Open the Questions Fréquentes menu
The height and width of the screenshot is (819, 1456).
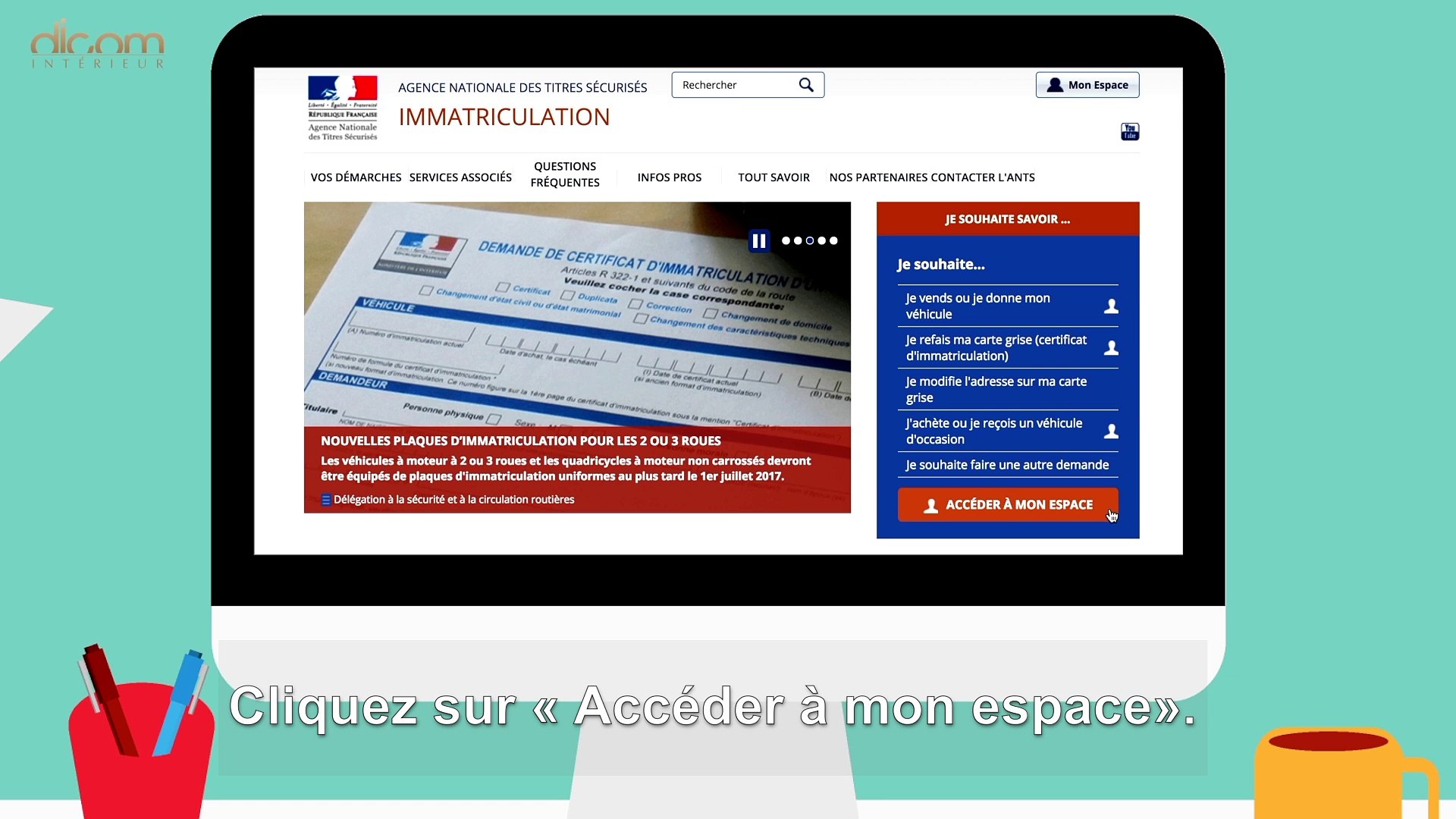point(565,174)
